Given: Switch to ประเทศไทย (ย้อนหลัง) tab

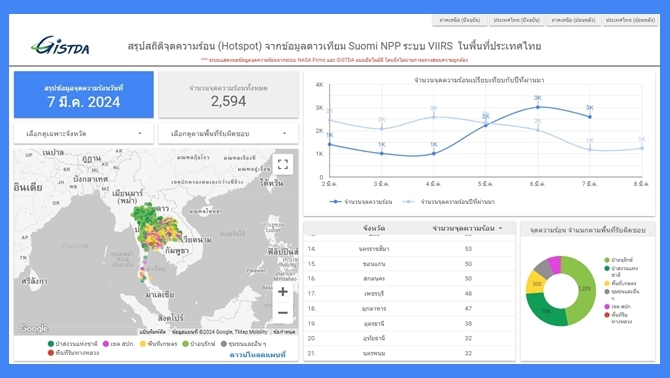Looking at the screenshot, I should (x=630, y=20).
